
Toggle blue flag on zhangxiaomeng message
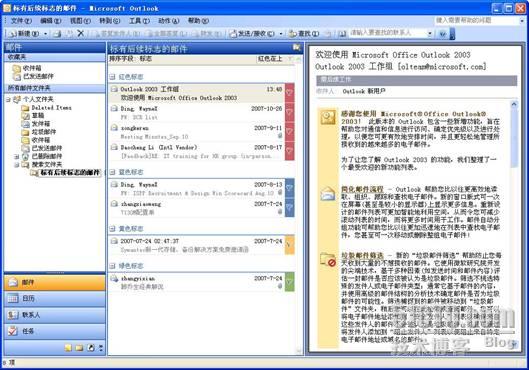click(289, 207)
